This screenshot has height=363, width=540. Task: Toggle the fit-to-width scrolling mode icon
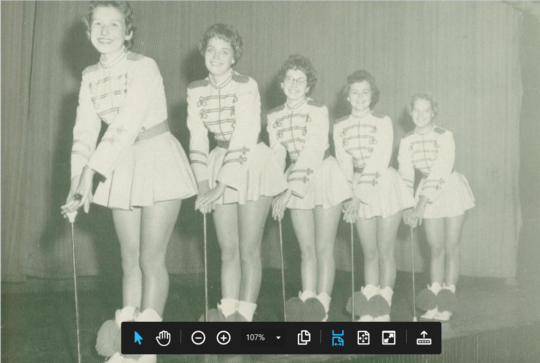point(338,338)
